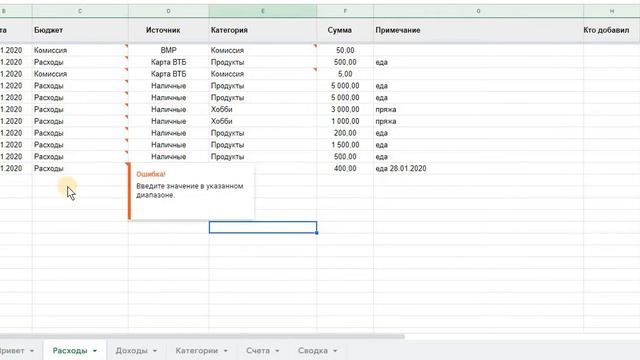This screenshot has height=360, width=640.
Task: Select the cell with amount 1 000,00
Action: [345, 121]
